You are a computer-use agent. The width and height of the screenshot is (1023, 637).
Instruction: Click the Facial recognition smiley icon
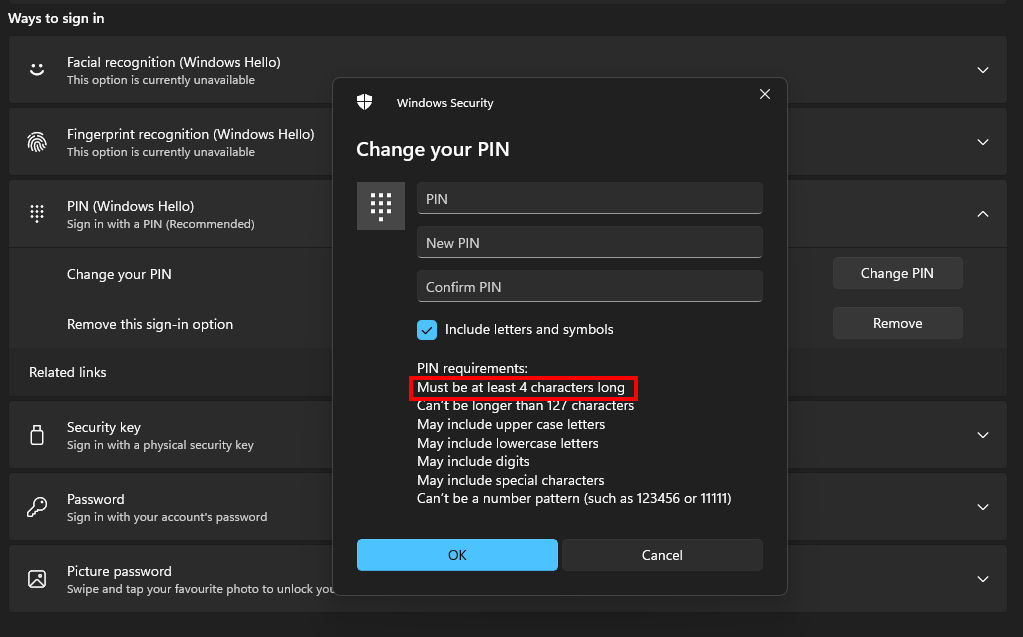tap(37, 69)
